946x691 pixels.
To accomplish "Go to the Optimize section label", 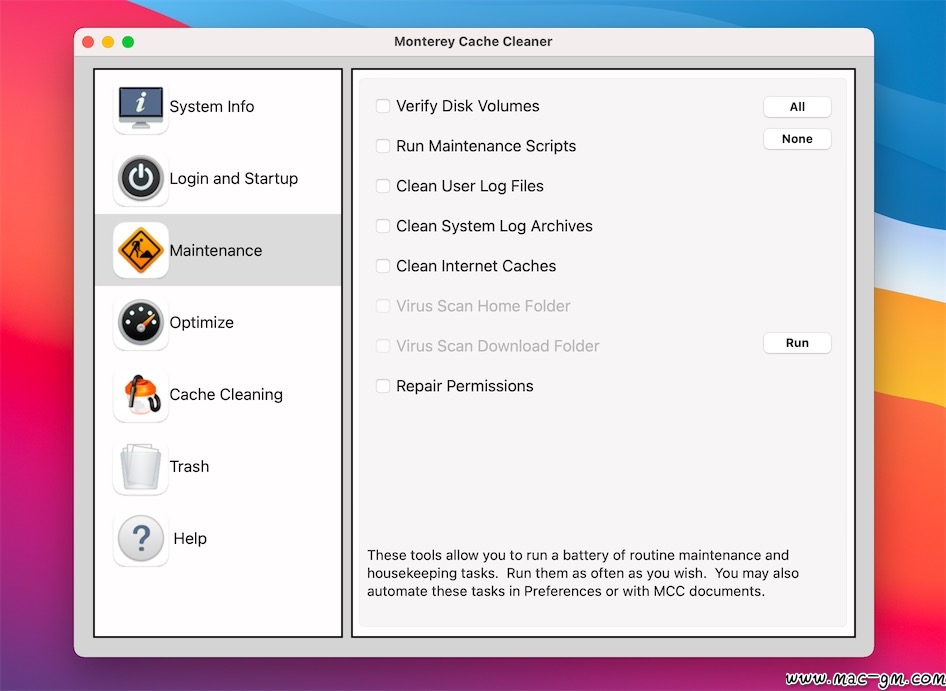I will coord(202,322).
